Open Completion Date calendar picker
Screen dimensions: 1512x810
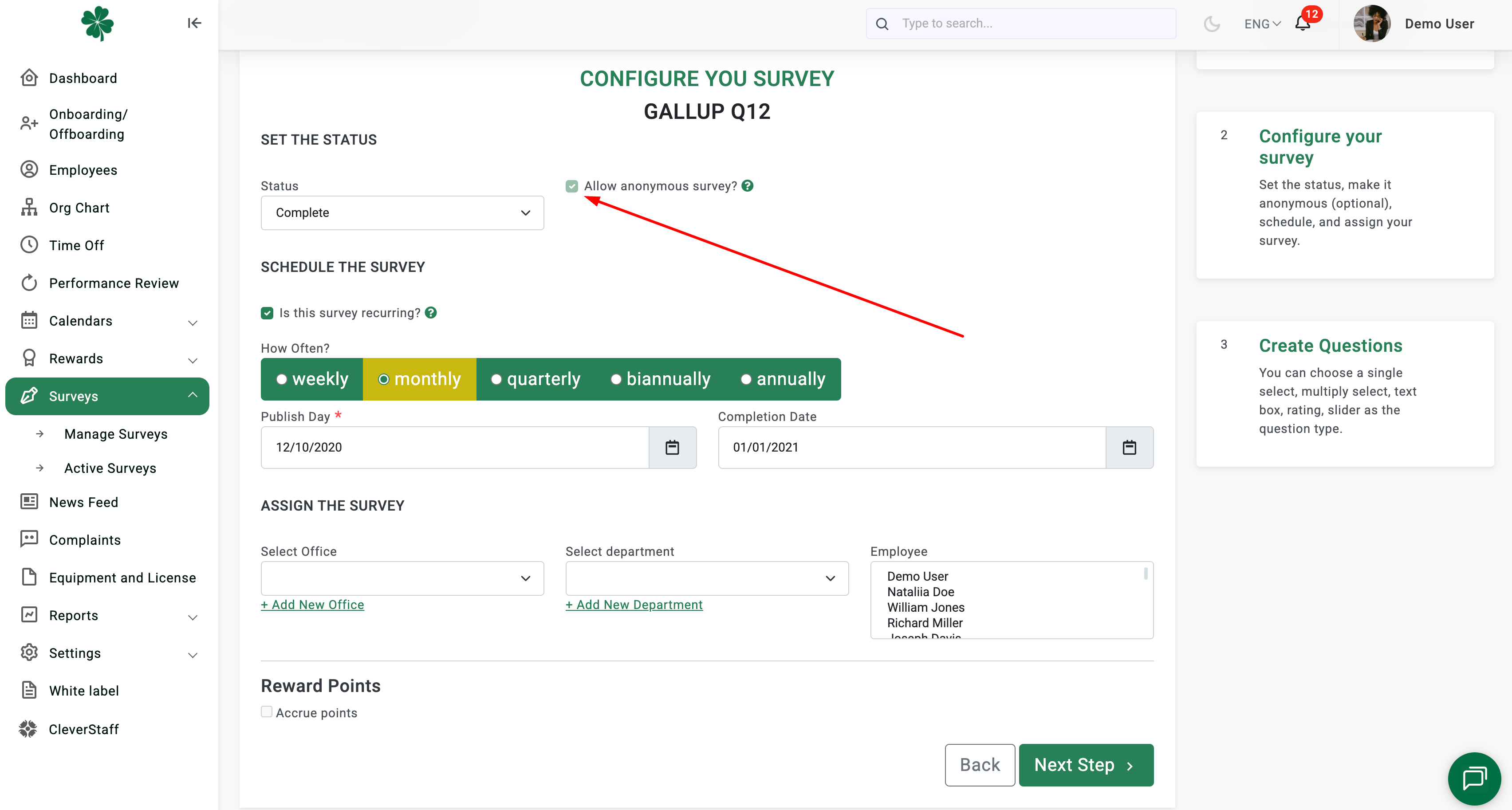1129,447
